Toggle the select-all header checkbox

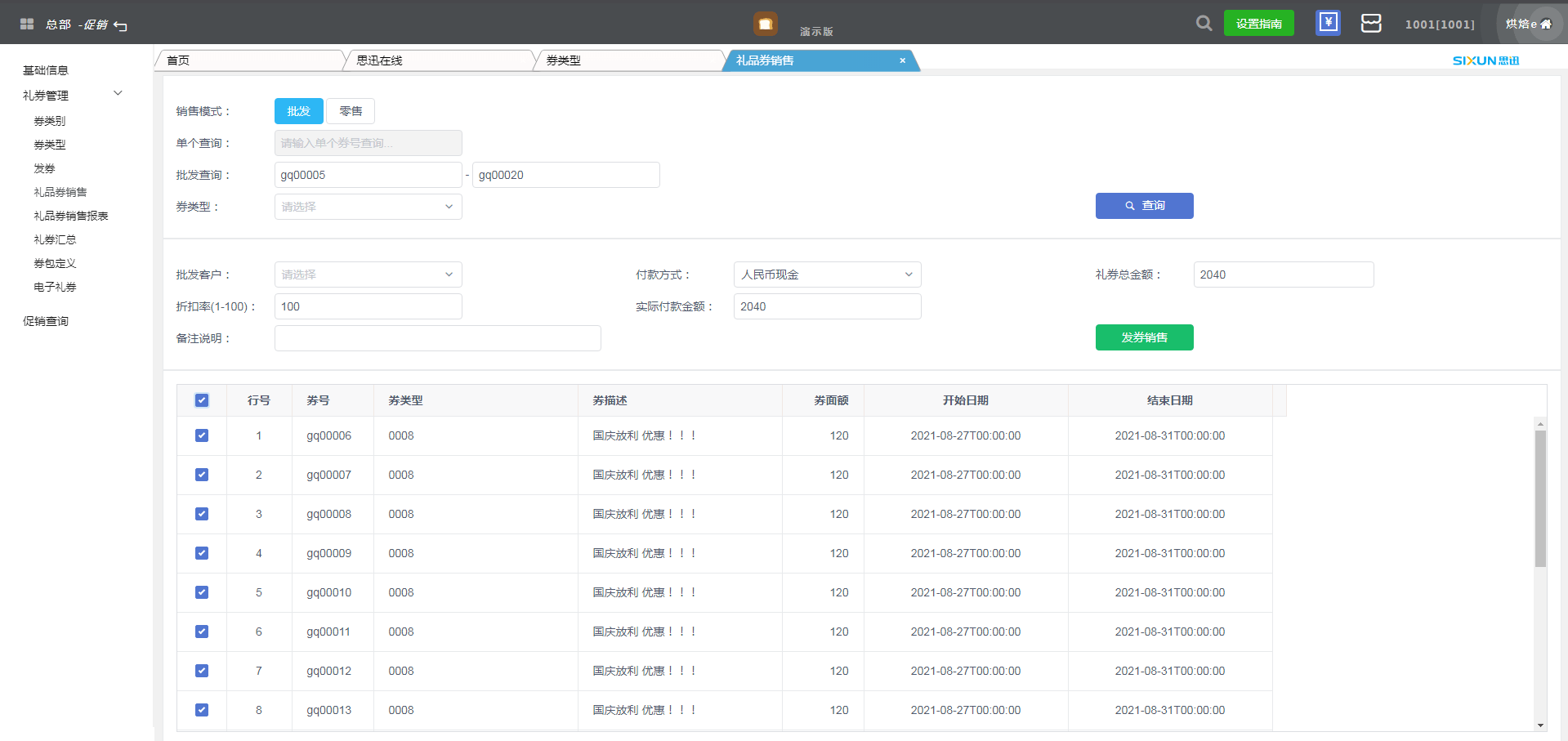202,400
